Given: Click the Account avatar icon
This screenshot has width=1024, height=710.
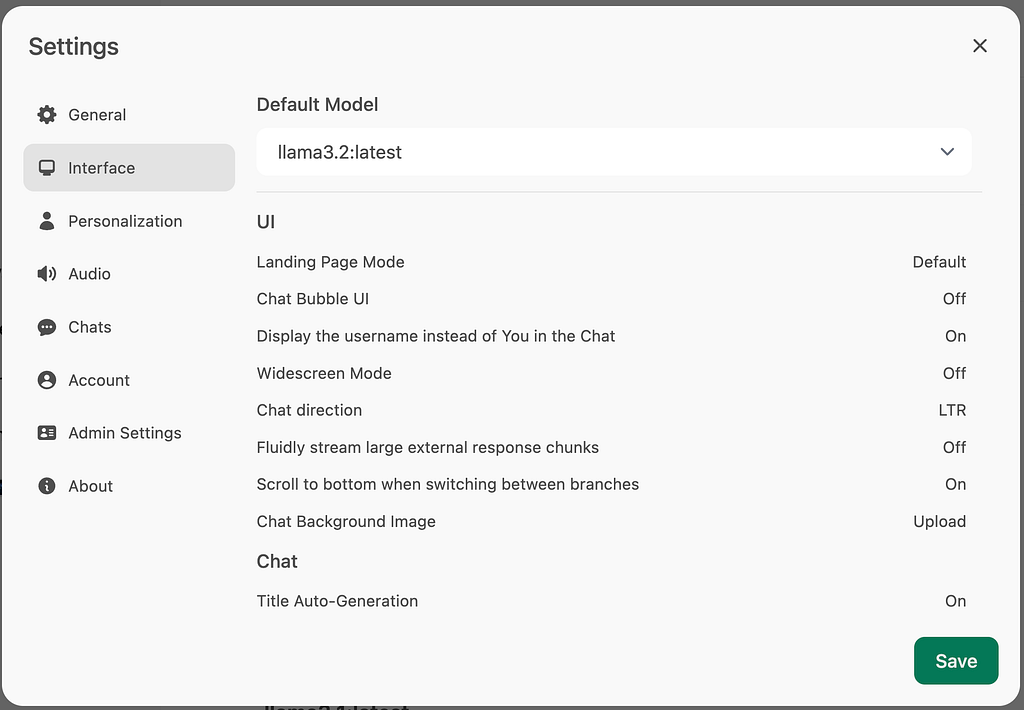Looking at the screenshot, I should pos(46,380).
